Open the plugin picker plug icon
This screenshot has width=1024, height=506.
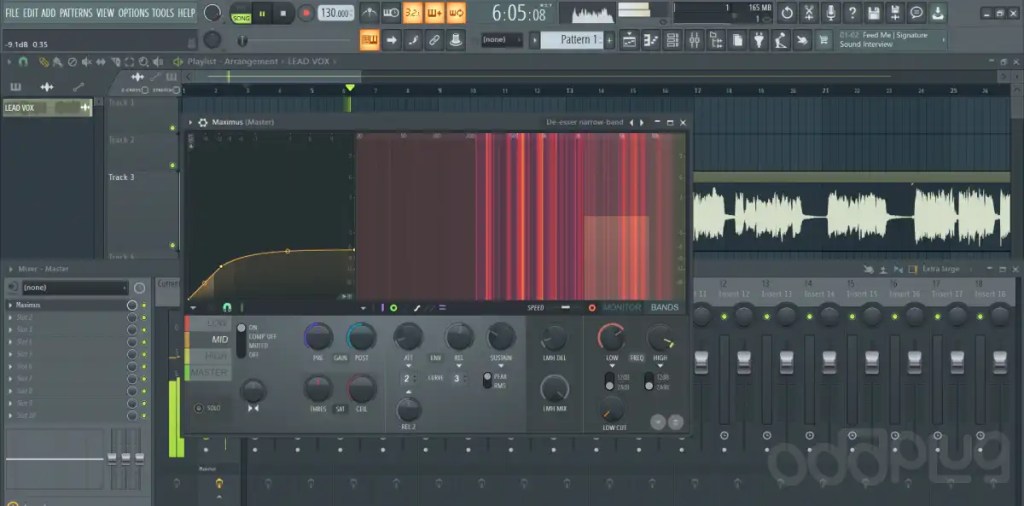pyautogui.click(x=759, y=40)
